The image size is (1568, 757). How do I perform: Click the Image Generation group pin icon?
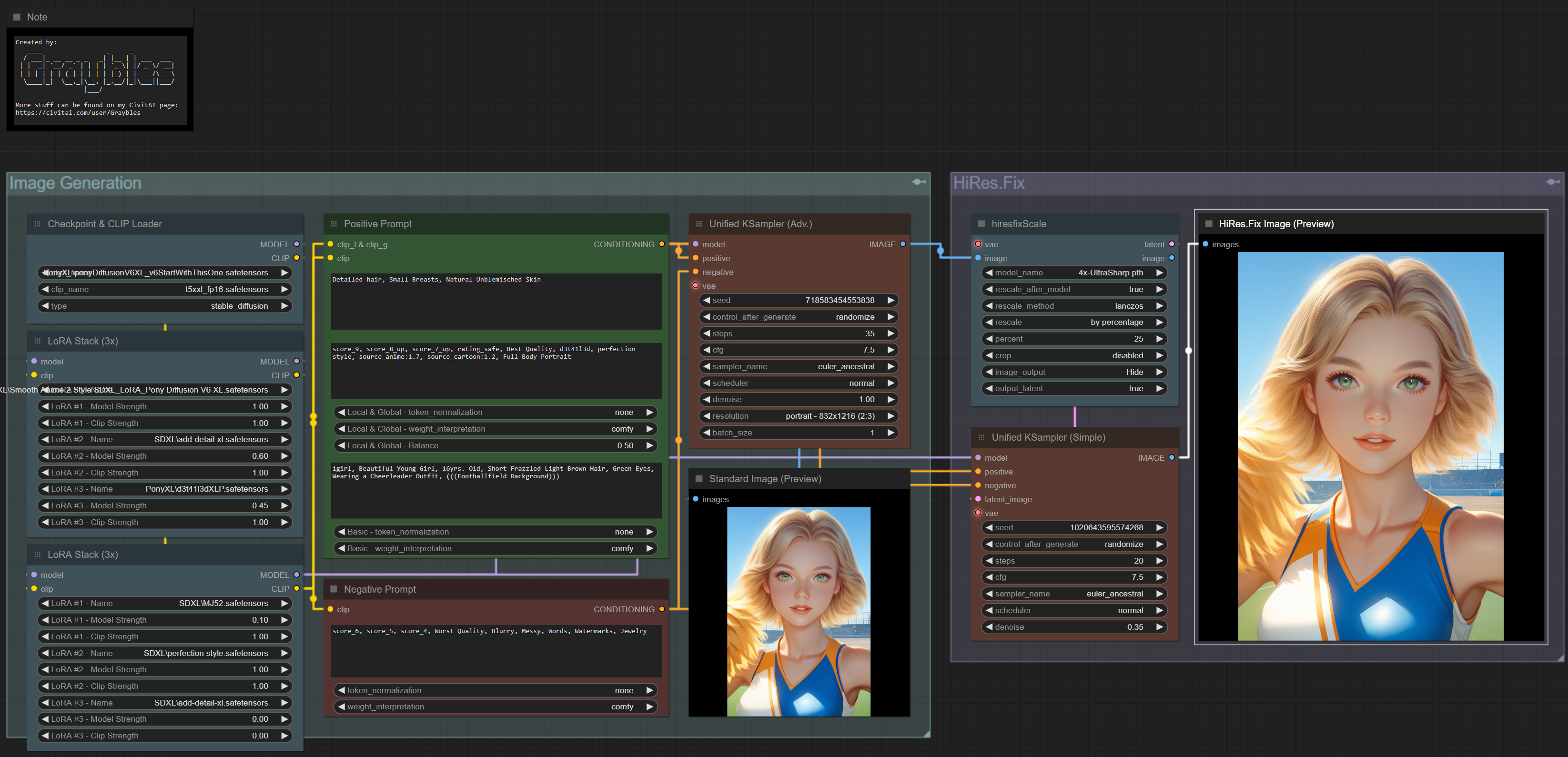(919, 182)
